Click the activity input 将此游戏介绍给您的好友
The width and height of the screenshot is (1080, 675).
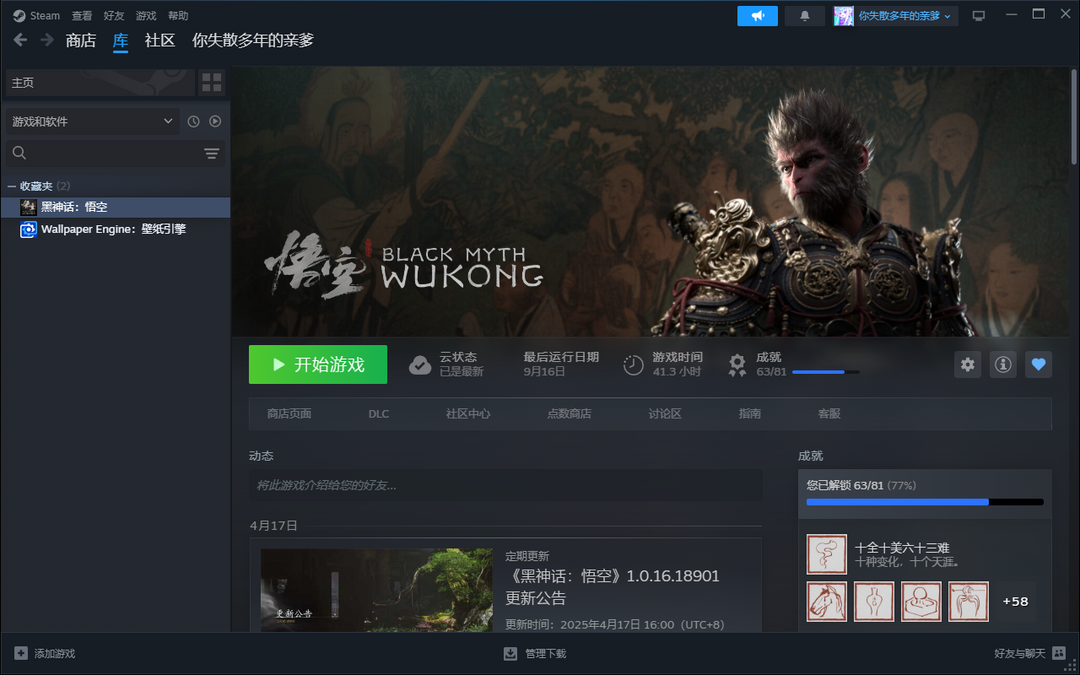[506, 485]
